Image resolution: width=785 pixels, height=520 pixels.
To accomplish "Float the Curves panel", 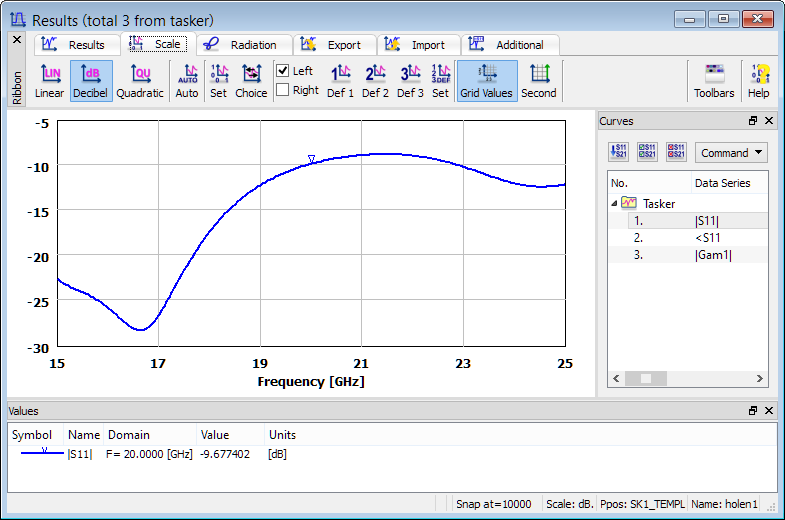I will pos(753,121).
